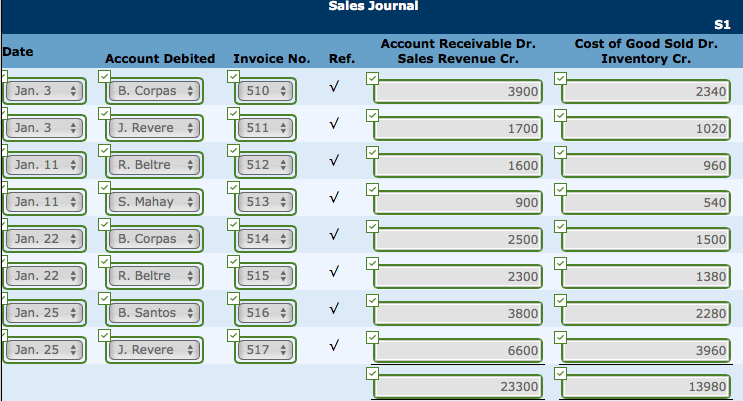743x401 pixels.
Task: Click the green check icon above the 540 field
Action: coord(561,189)
